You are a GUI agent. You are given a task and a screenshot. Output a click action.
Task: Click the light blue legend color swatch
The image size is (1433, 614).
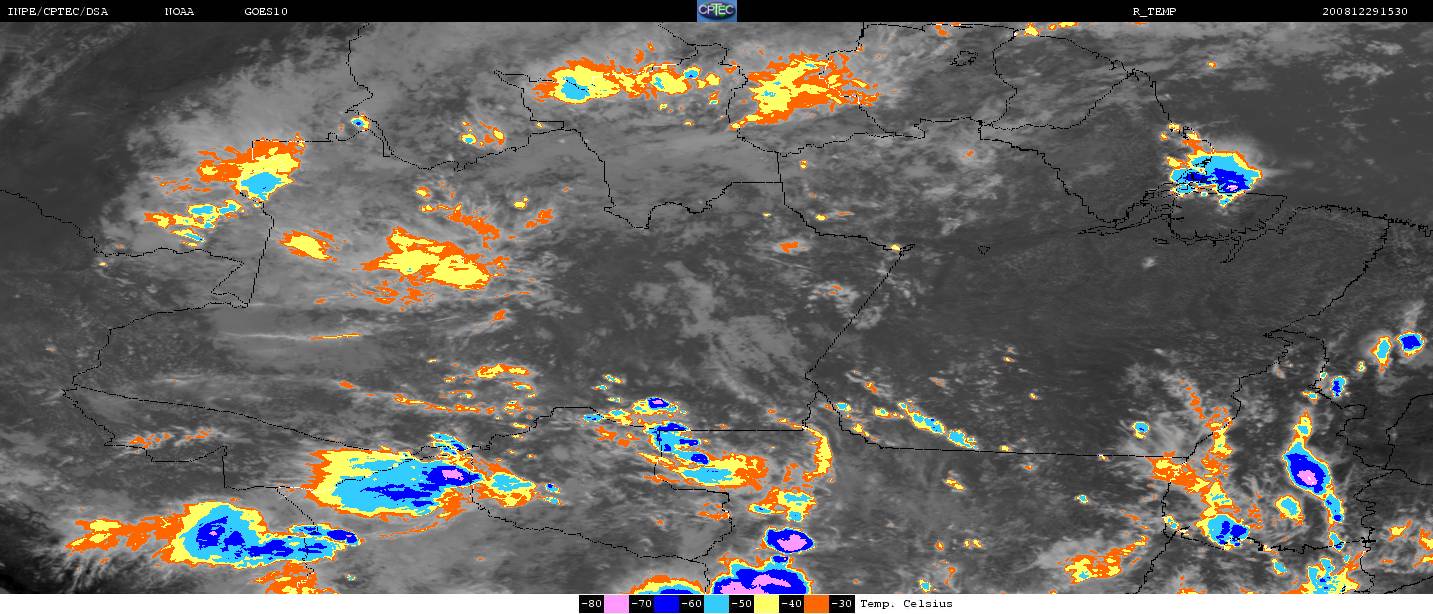point(716,604)
